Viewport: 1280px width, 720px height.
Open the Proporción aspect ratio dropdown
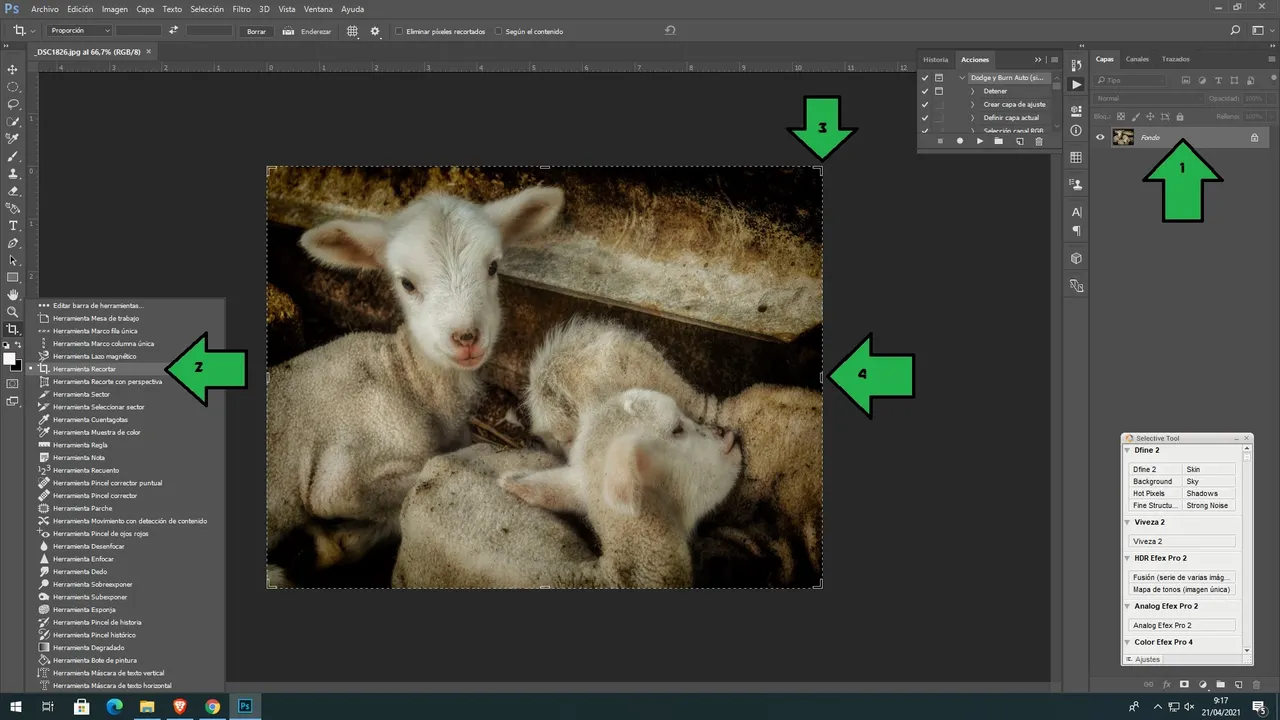pyautogui.click(x=80, y=31)
